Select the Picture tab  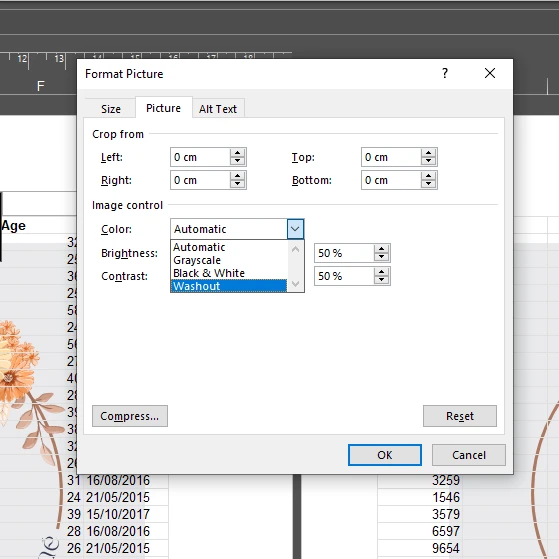(x=164, y=108)
